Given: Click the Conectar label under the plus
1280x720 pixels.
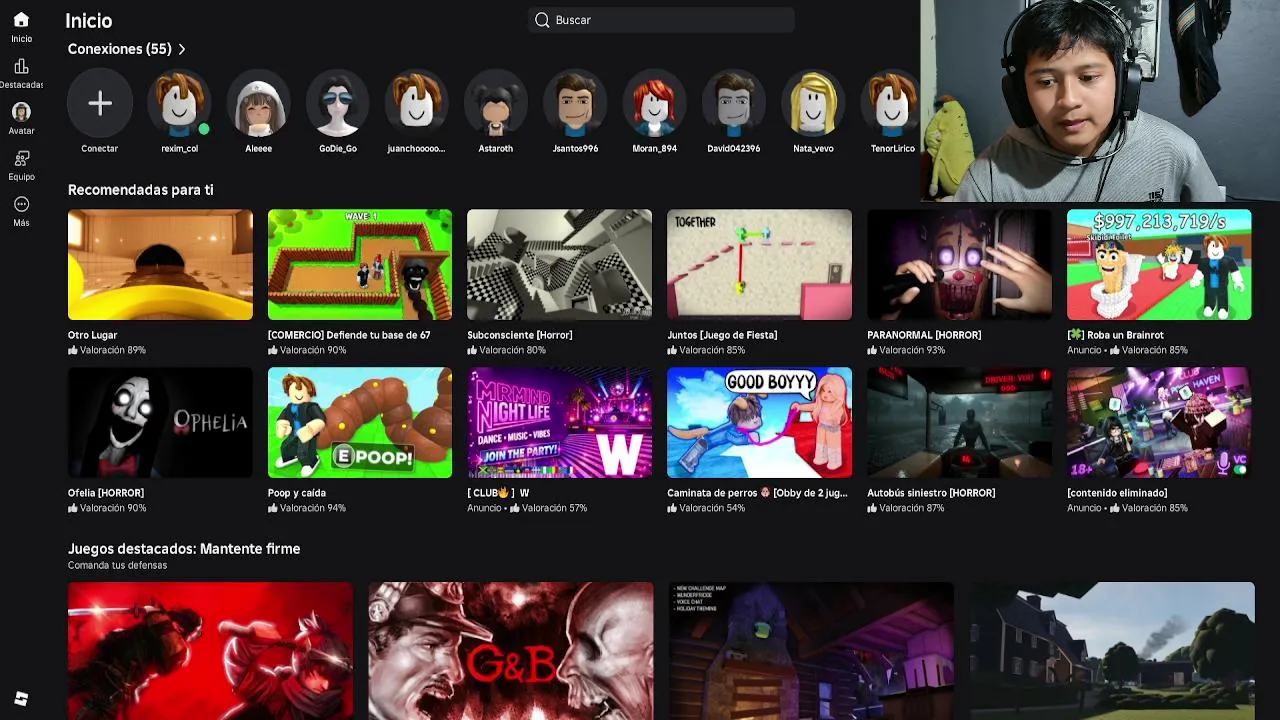Looking at the screenshot, I should click(99, 148).
